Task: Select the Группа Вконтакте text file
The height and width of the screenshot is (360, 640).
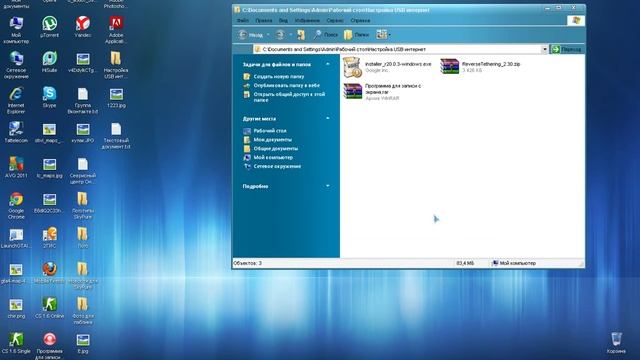Action: [83, 100]
